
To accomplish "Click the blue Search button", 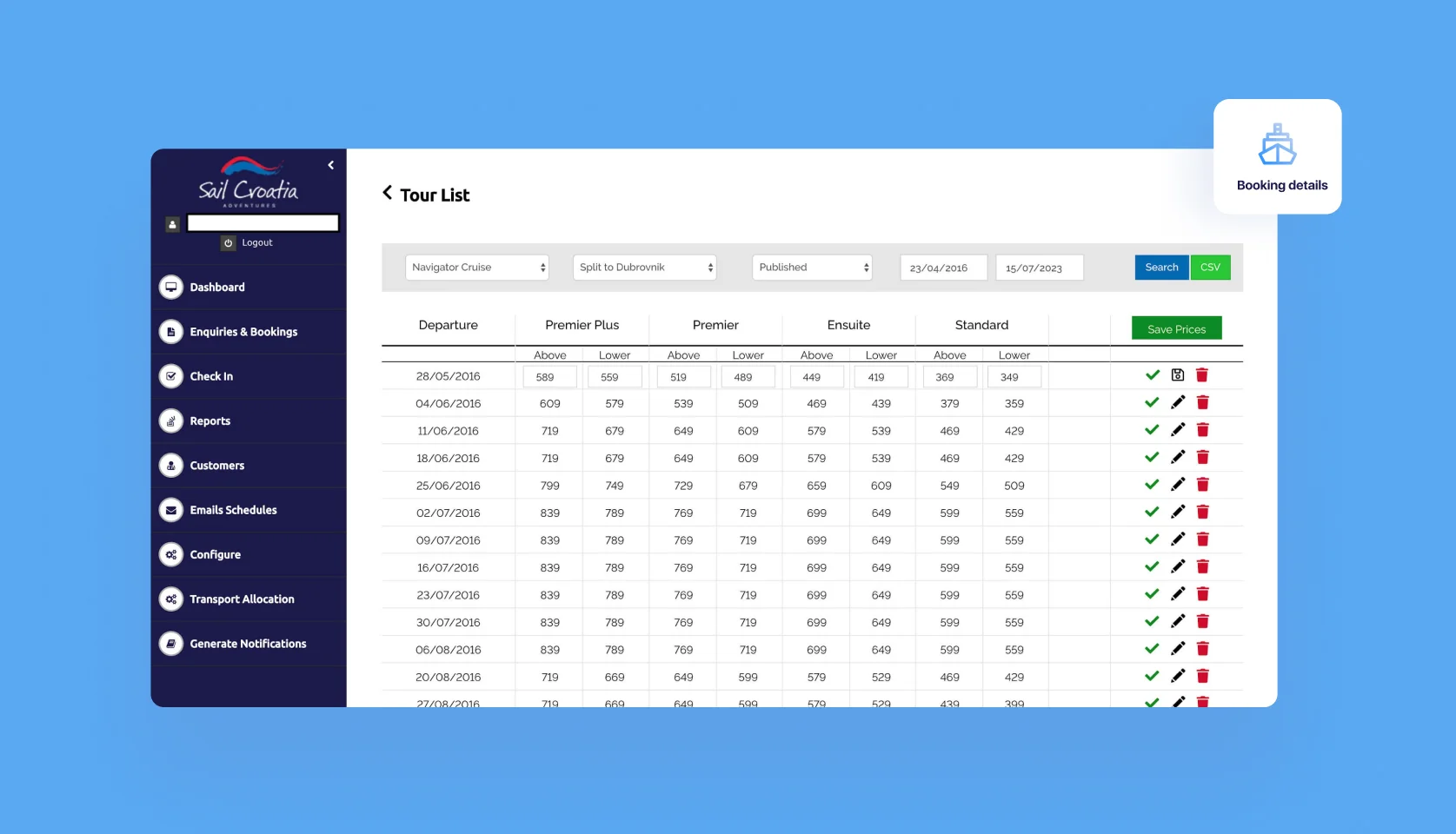I will click(1161, 268).
